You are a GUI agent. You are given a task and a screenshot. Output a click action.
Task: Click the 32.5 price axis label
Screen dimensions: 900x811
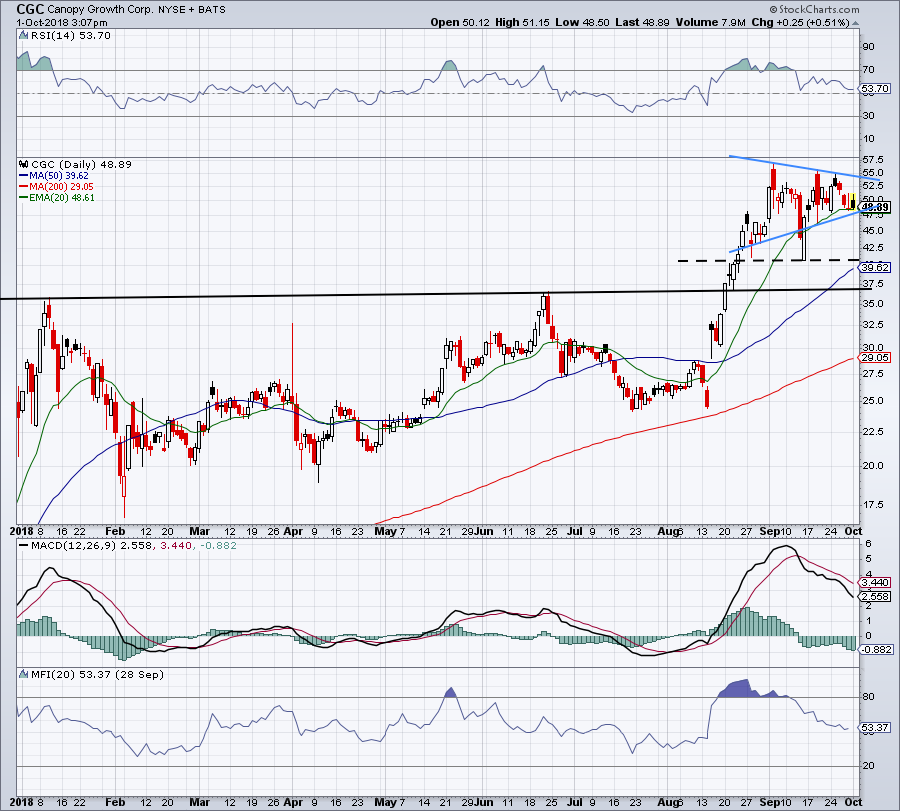pyautogui.click(x=873, y=325)
